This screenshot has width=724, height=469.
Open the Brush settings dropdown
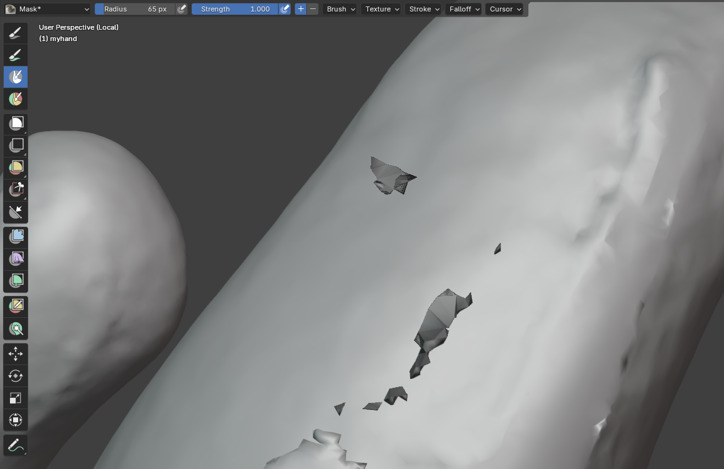[x=340, y=9]
